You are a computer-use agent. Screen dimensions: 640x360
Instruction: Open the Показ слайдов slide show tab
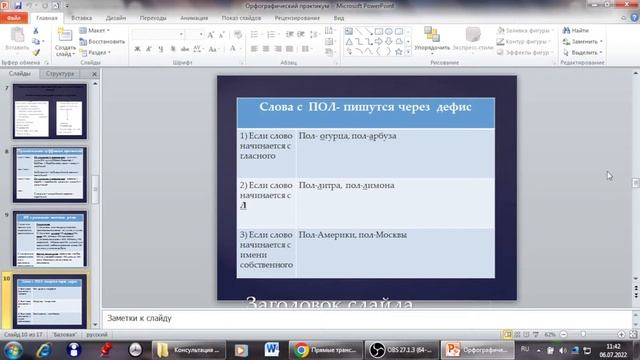click(241, 18)
